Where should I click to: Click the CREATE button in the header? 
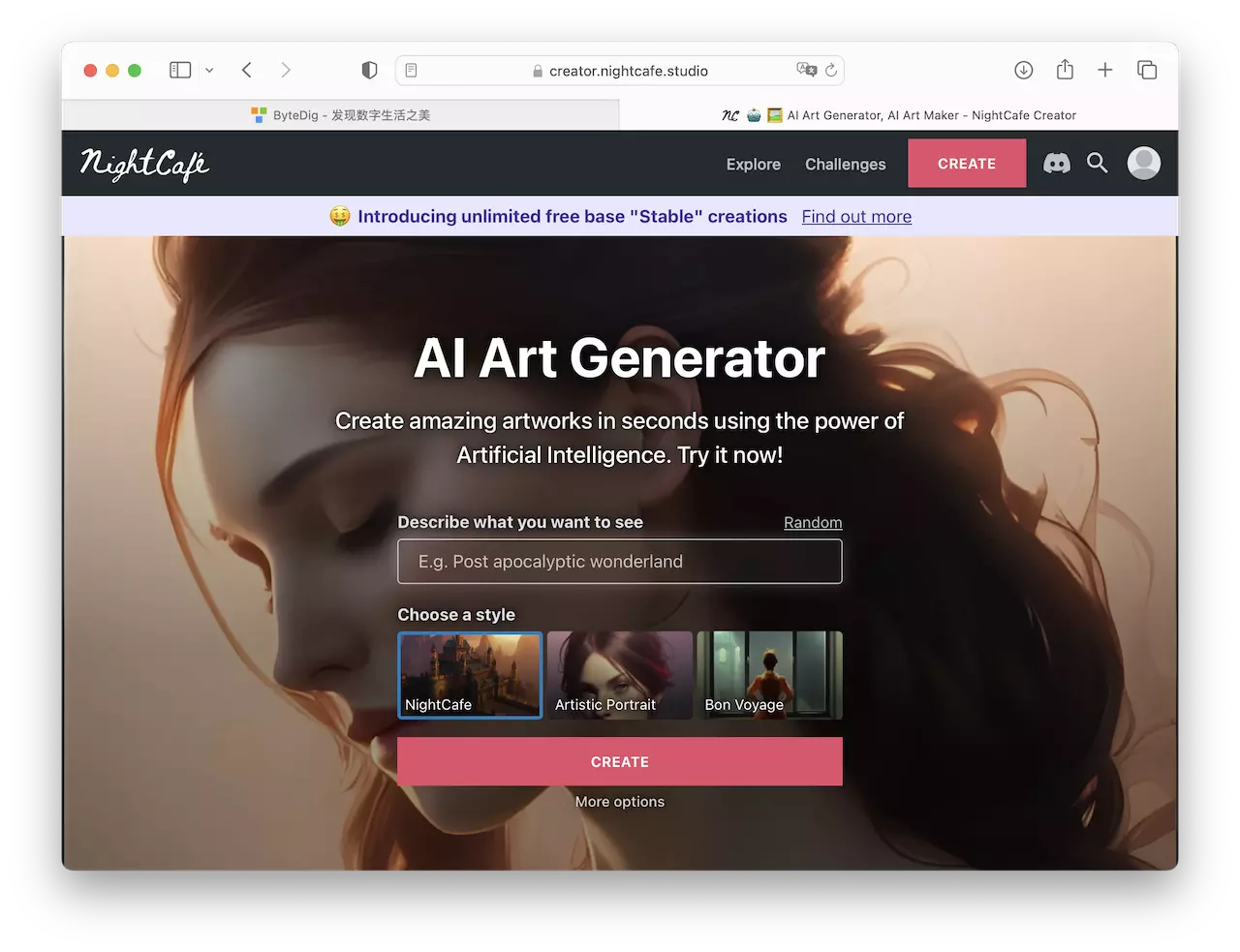click(x=967, y=163)
